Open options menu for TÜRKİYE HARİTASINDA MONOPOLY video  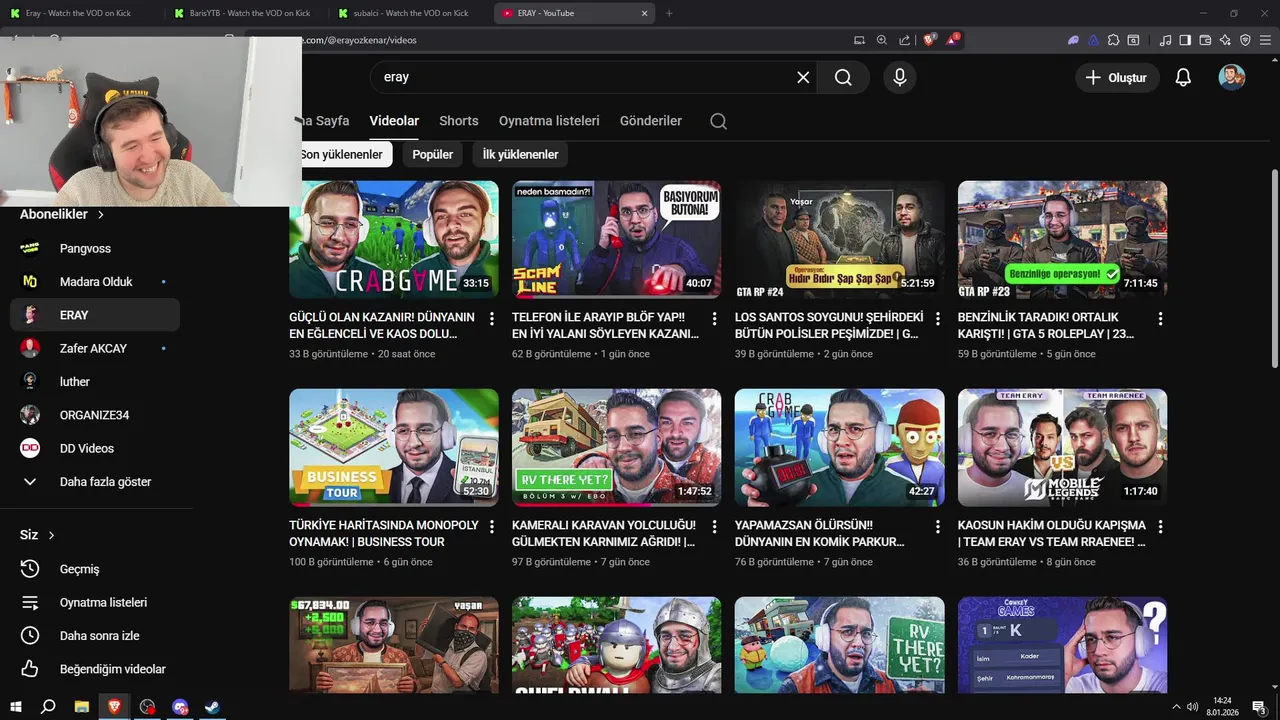[x=491, y=527]
